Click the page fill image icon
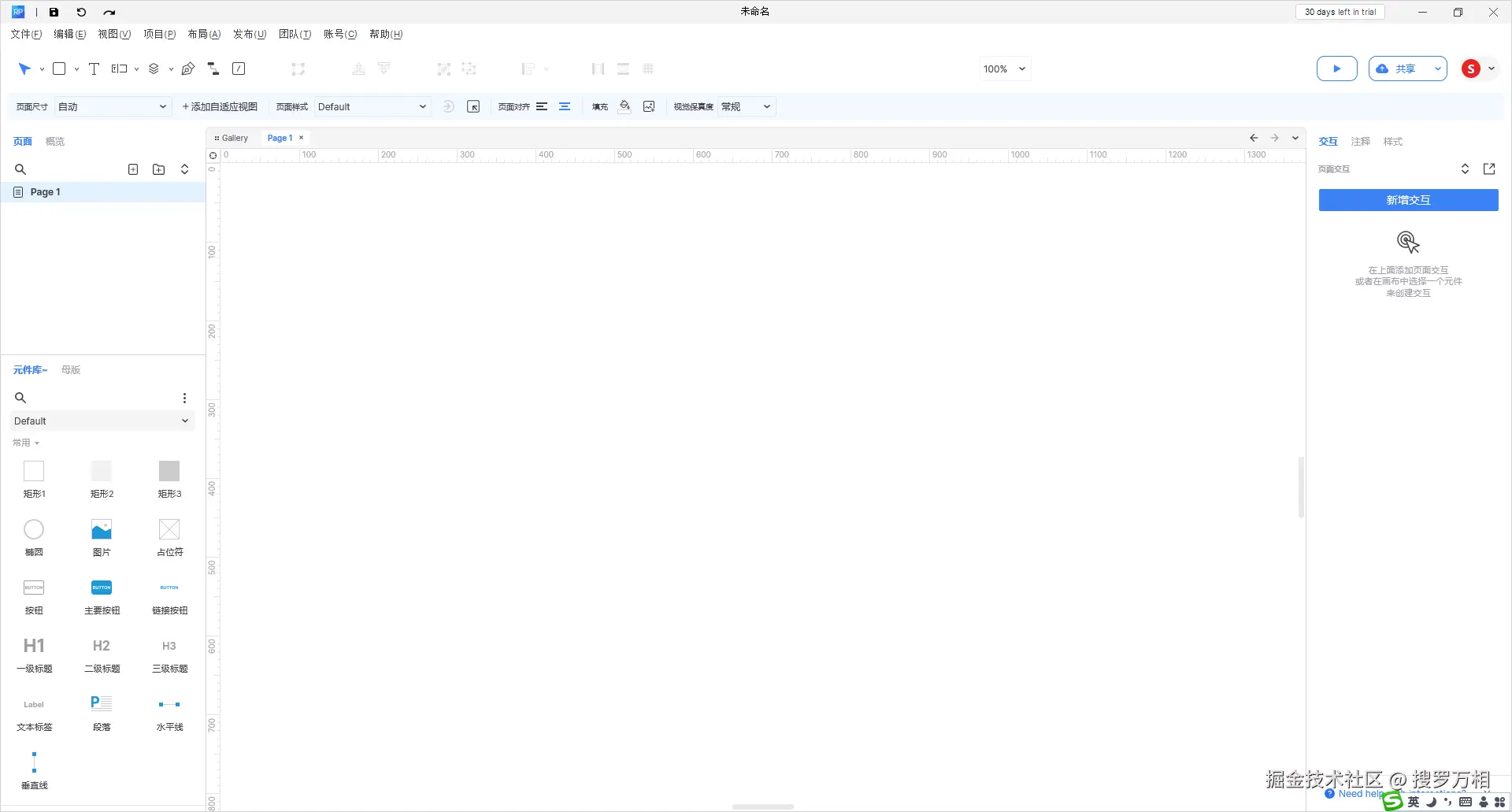This screenshot has width=1512, height=812. tap(649, 106)
